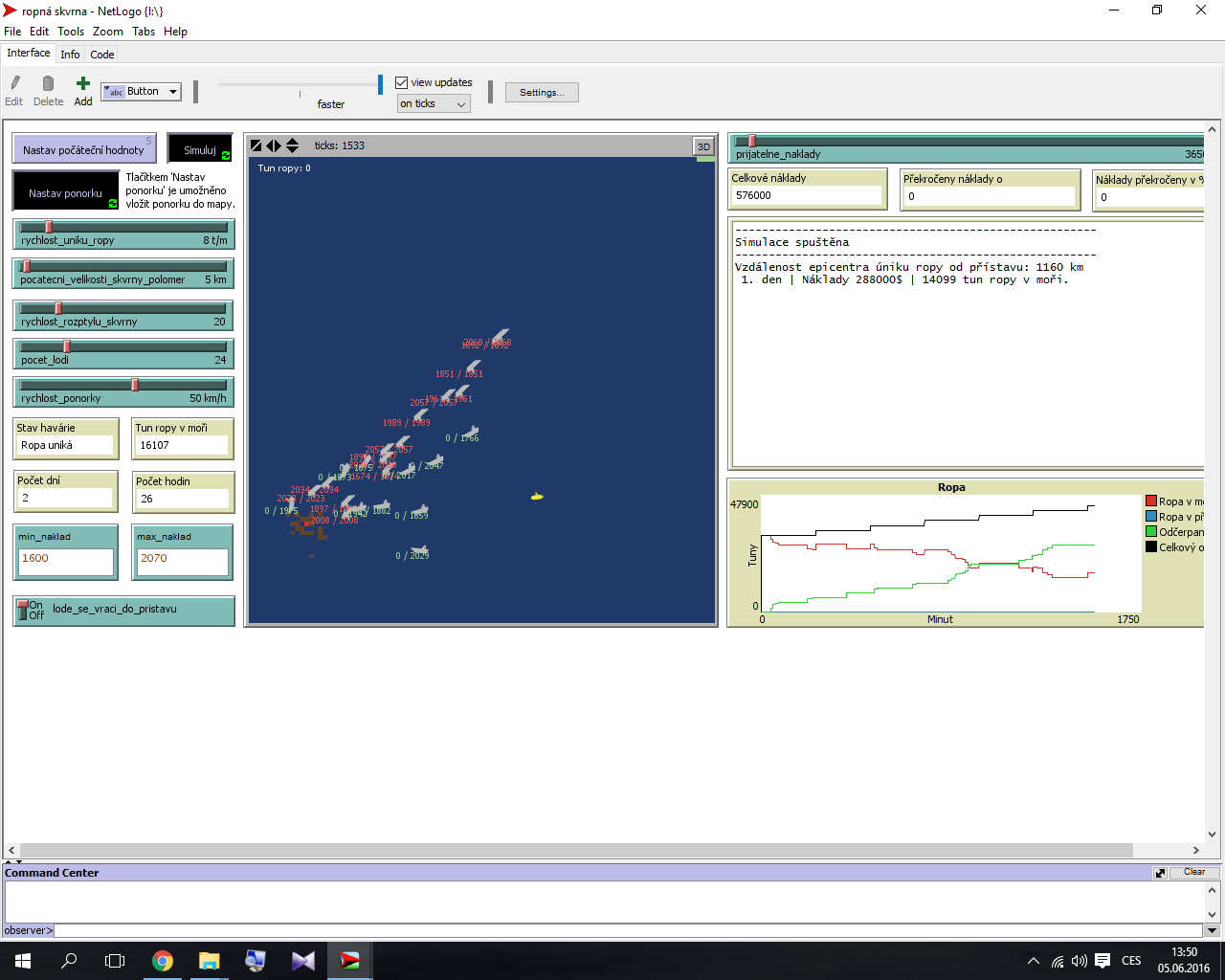
Task: Toggle the Simuluj forever button
Action: tap(200, 149)
